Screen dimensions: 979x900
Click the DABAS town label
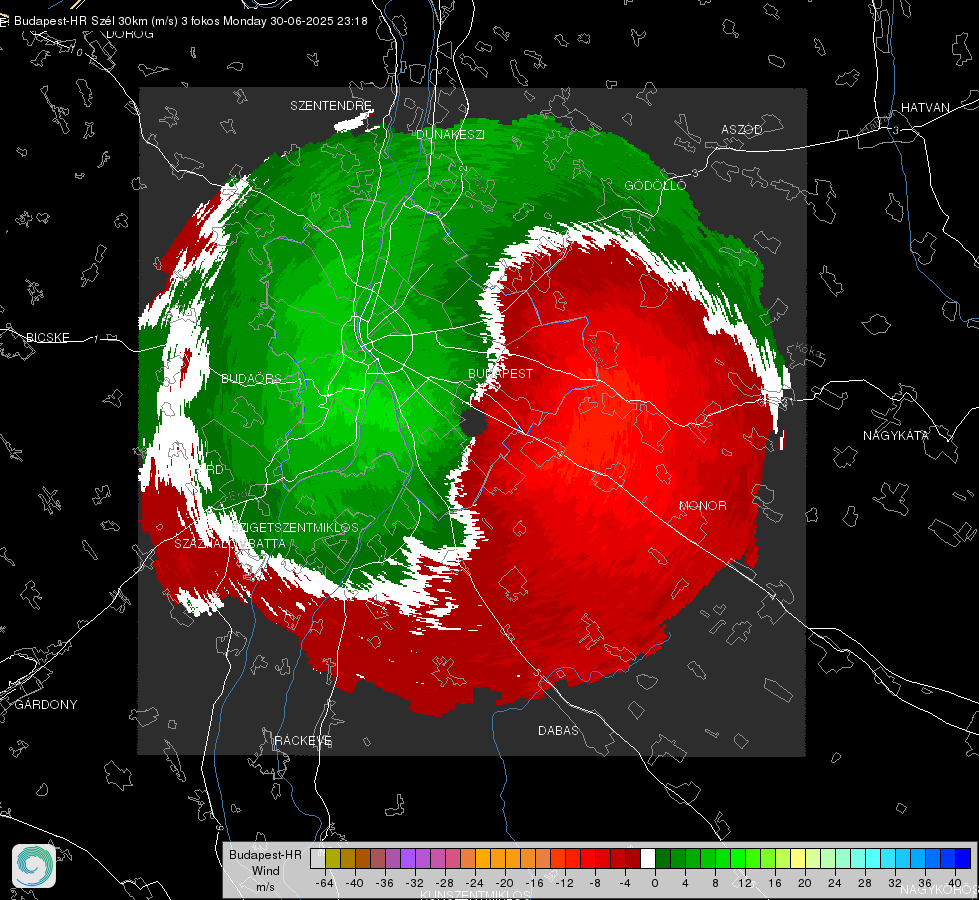558,731
